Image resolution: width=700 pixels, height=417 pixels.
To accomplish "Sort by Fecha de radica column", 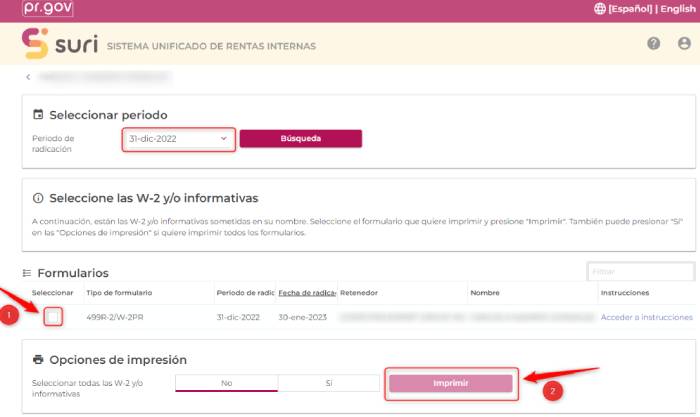I will [307, 293].
